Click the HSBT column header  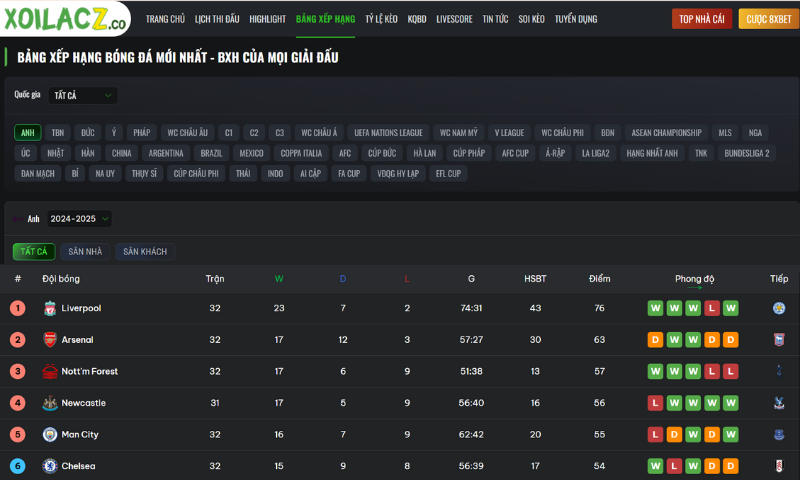click(535, 279)
